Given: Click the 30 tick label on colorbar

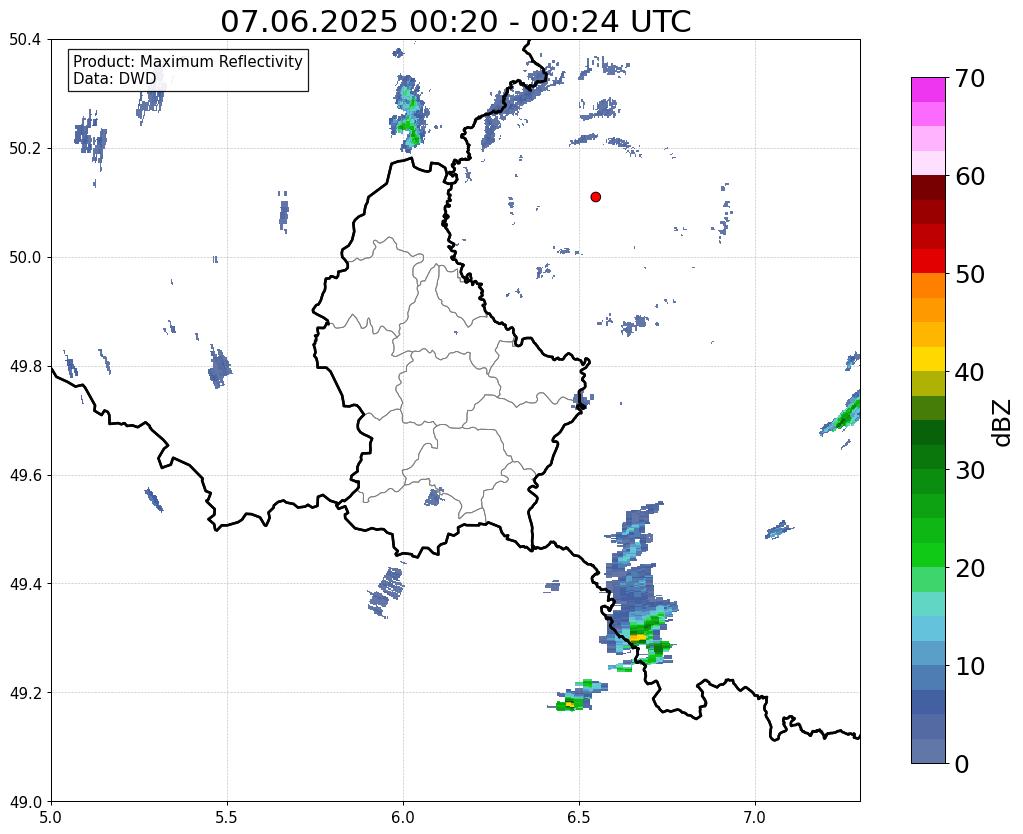Looking at the screenshot, I should click(x=970, y=470).
